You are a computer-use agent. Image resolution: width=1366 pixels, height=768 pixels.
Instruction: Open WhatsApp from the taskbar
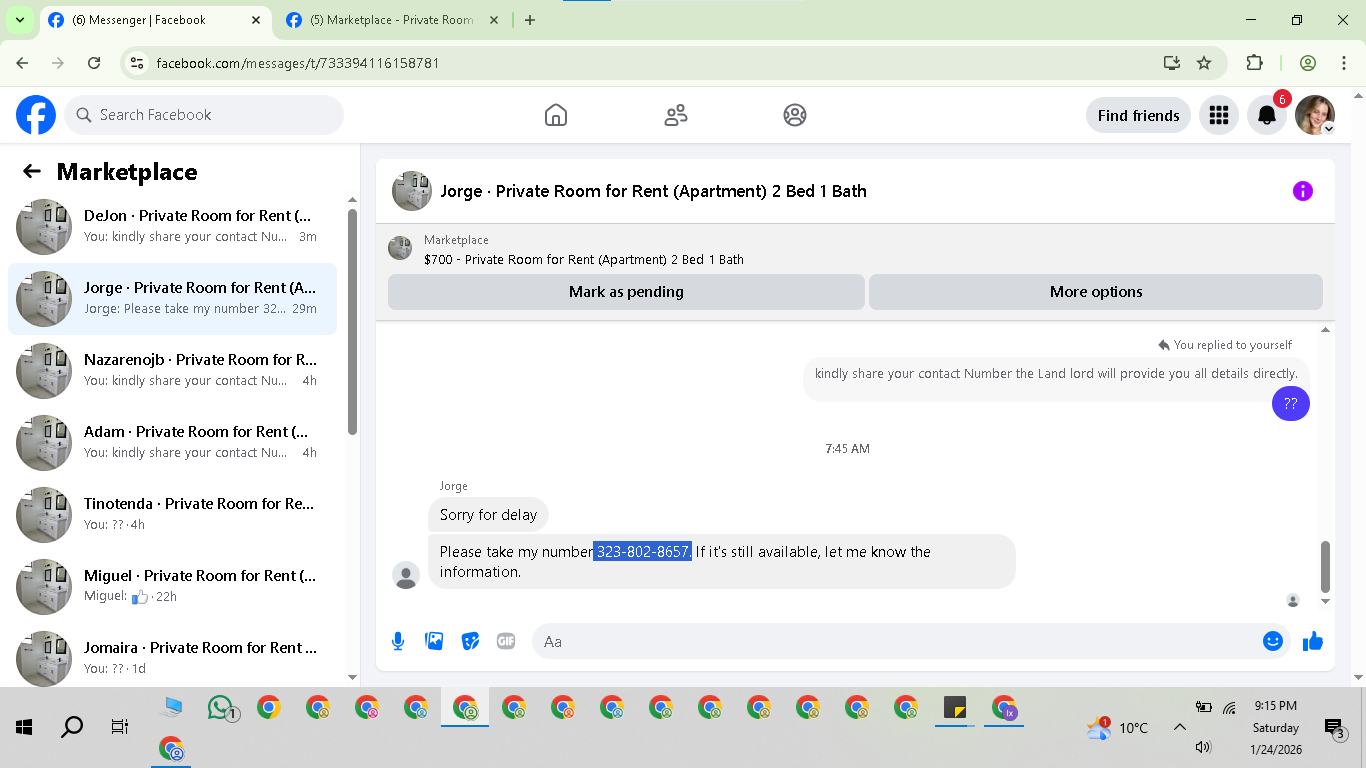click(x=221, y=708)
